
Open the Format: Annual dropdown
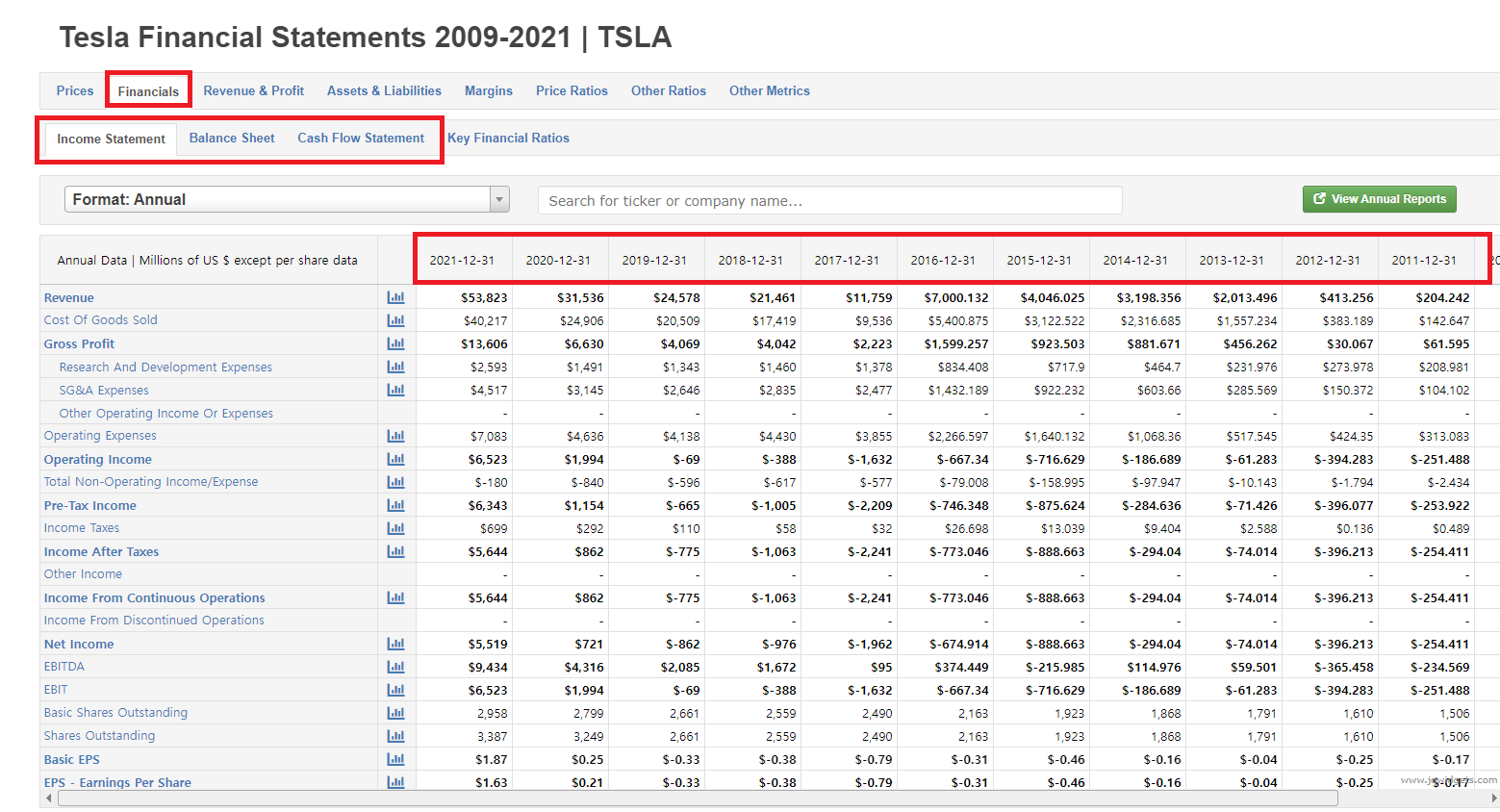287,199
